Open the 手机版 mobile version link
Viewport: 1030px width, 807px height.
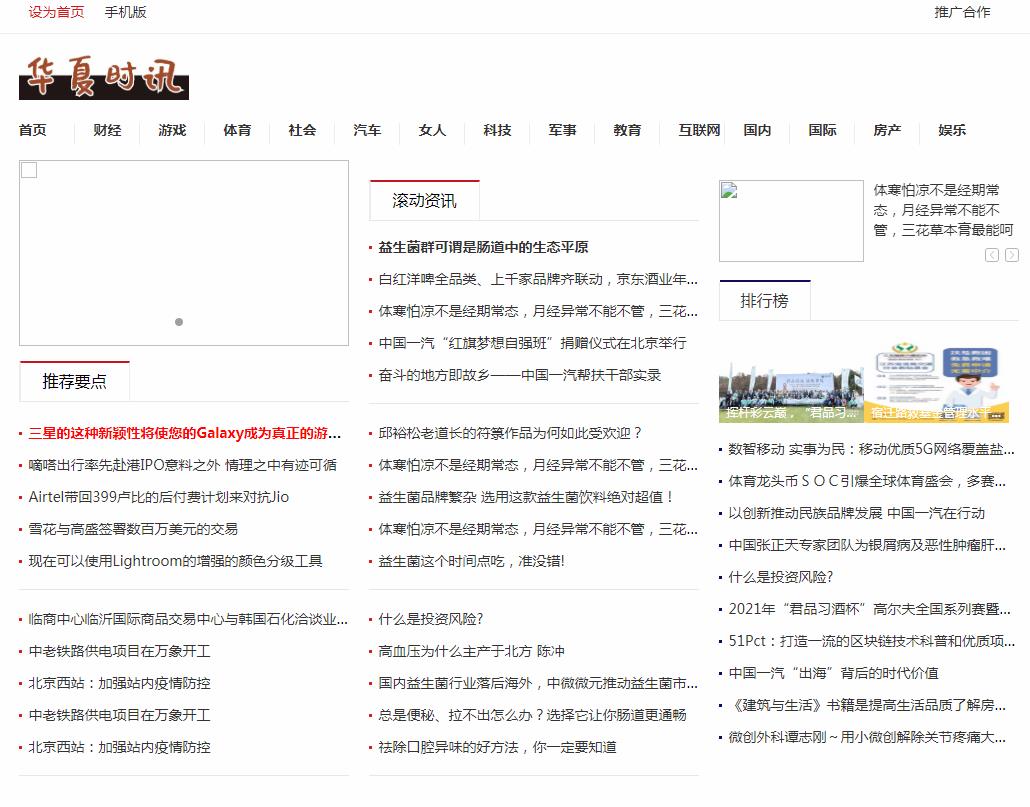125,12
